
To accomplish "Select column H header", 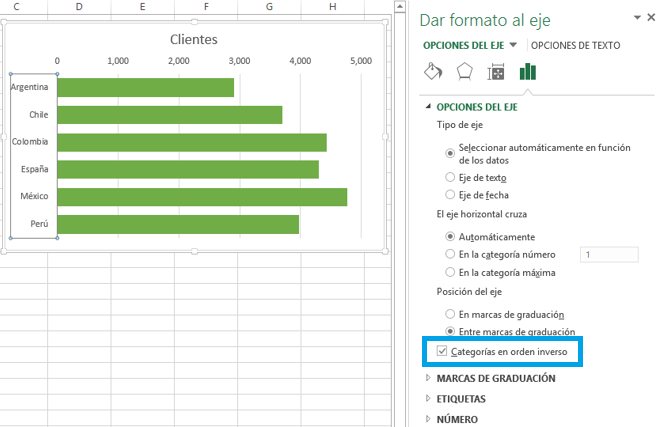I will (x=333, y=7).
